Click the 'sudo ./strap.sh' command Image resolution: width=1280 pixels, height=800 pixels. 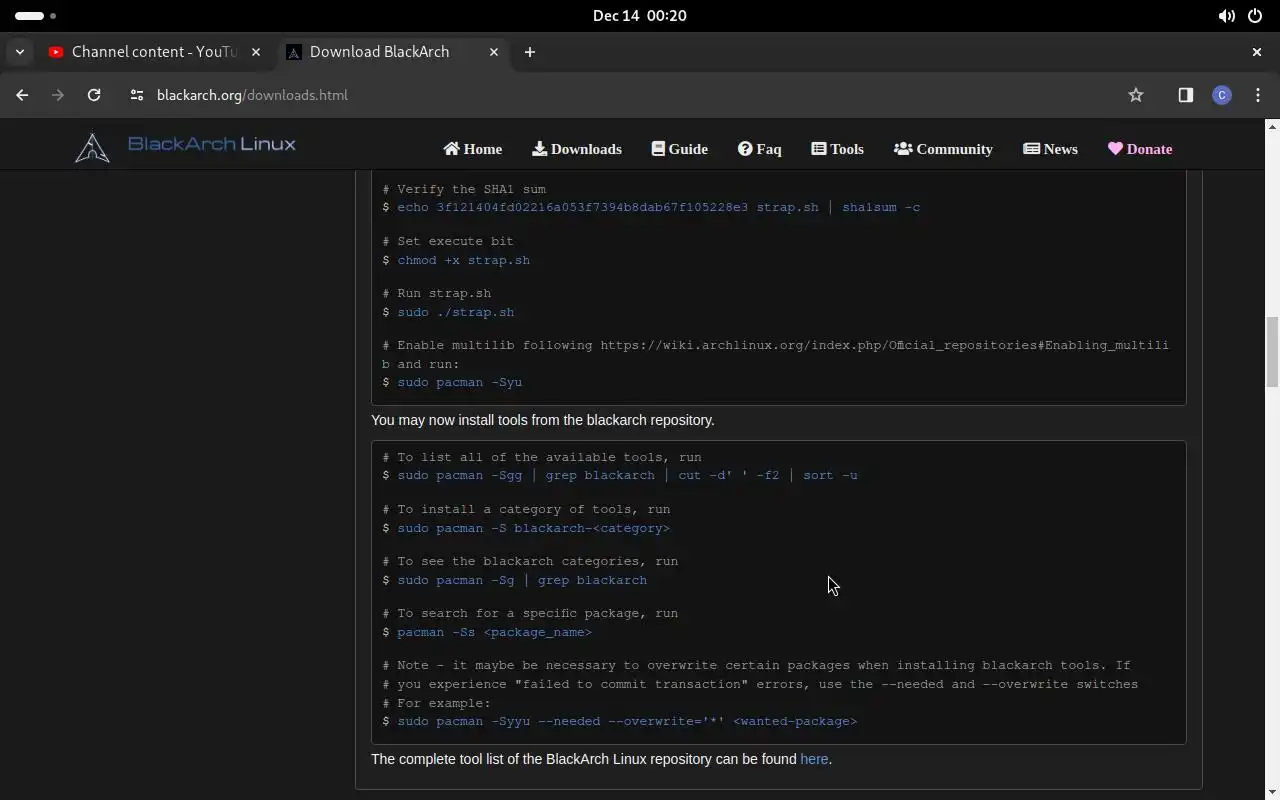tap(456, 312)
